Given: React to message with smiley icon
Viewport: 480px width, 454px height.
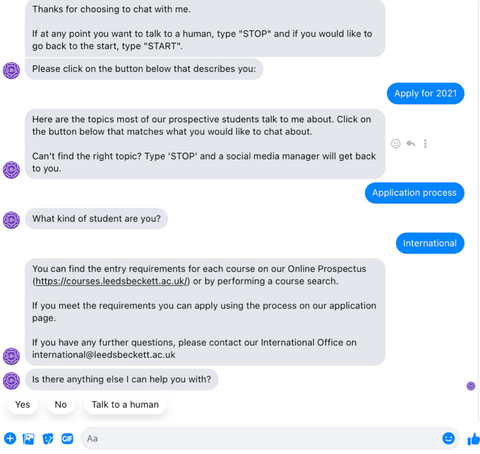Looking at the screenshot, I should [x=396, y=144].
